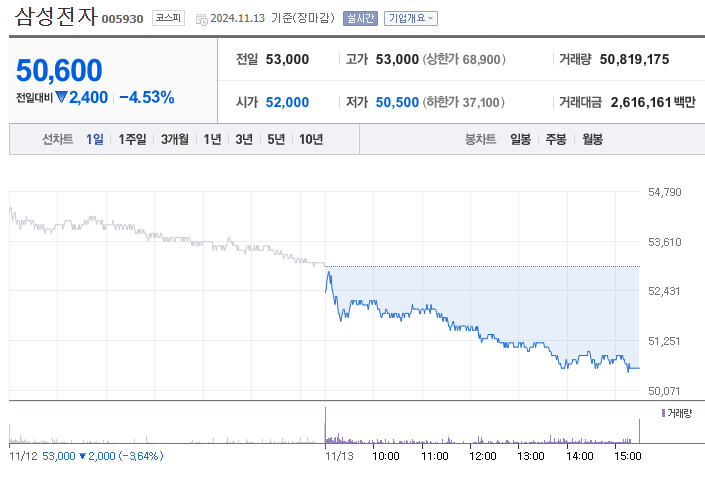Viewport: 705px width, 484px height.
Task: Click the 코스피 market label
Action: (x=168, y=18)
